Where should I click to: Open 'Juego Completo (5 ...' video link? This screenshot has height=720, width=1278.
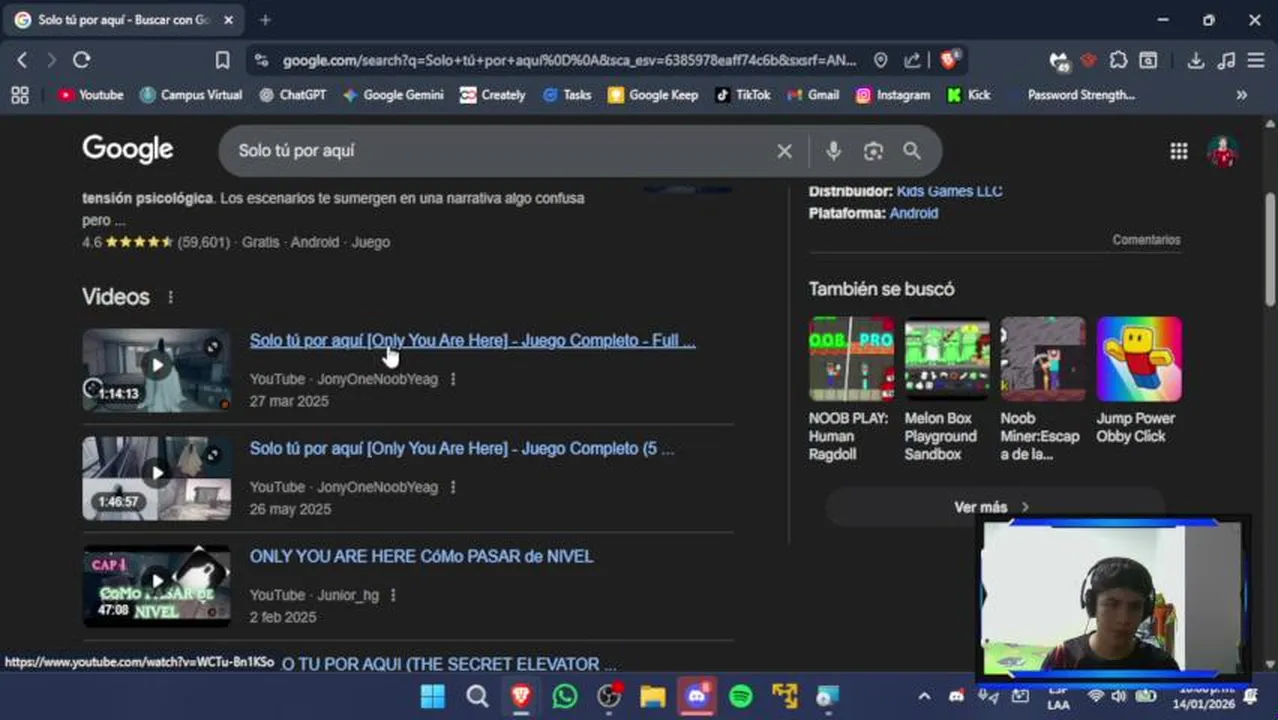pos(462,449)
